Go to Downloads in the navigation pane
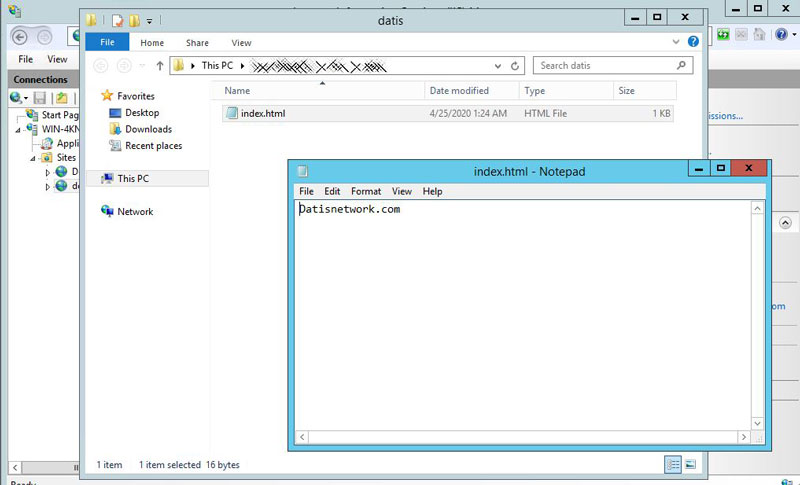The height and width of the screenshot is (485, 800). (x=148, y=129)
